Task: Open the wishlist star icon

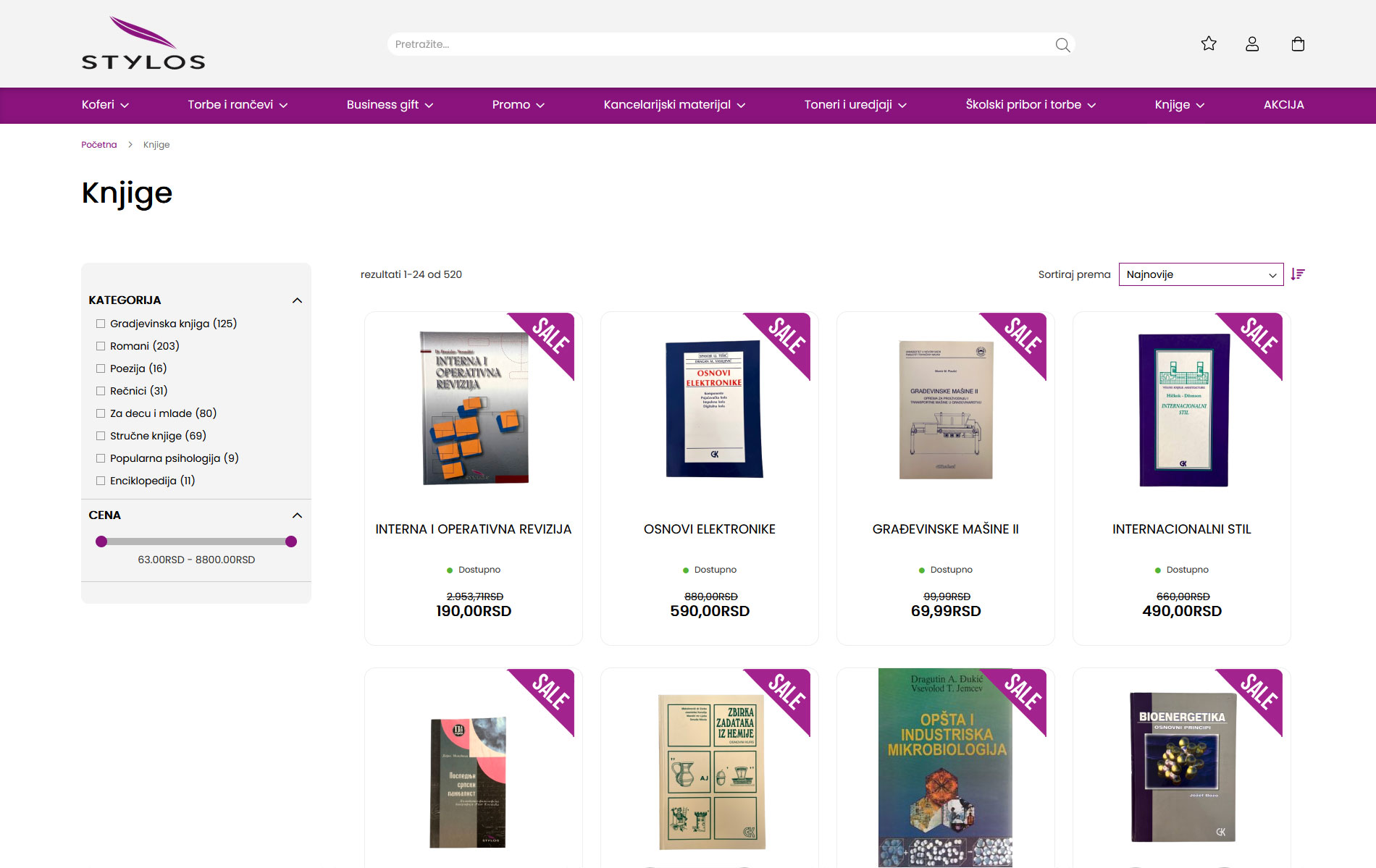Action: [1209, 43]
